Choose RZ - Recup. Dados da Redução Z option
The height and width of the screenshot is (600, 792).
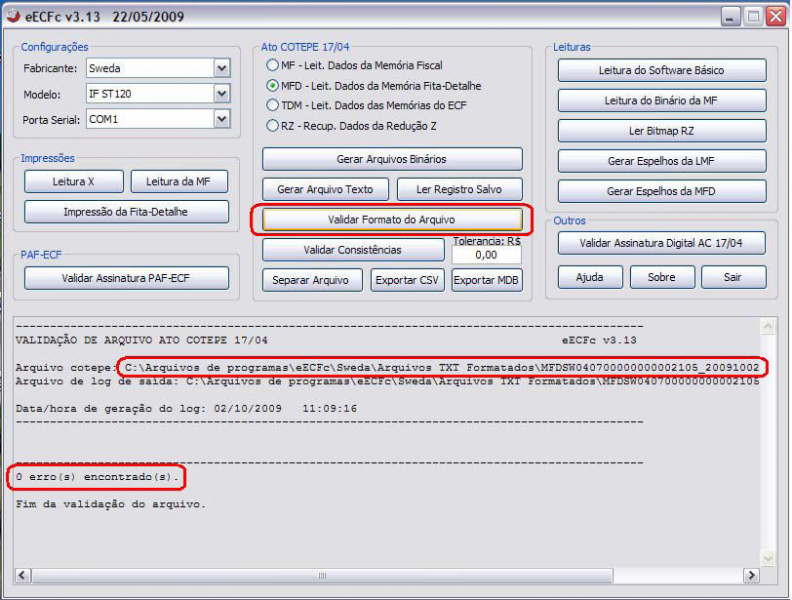point(273,126)
